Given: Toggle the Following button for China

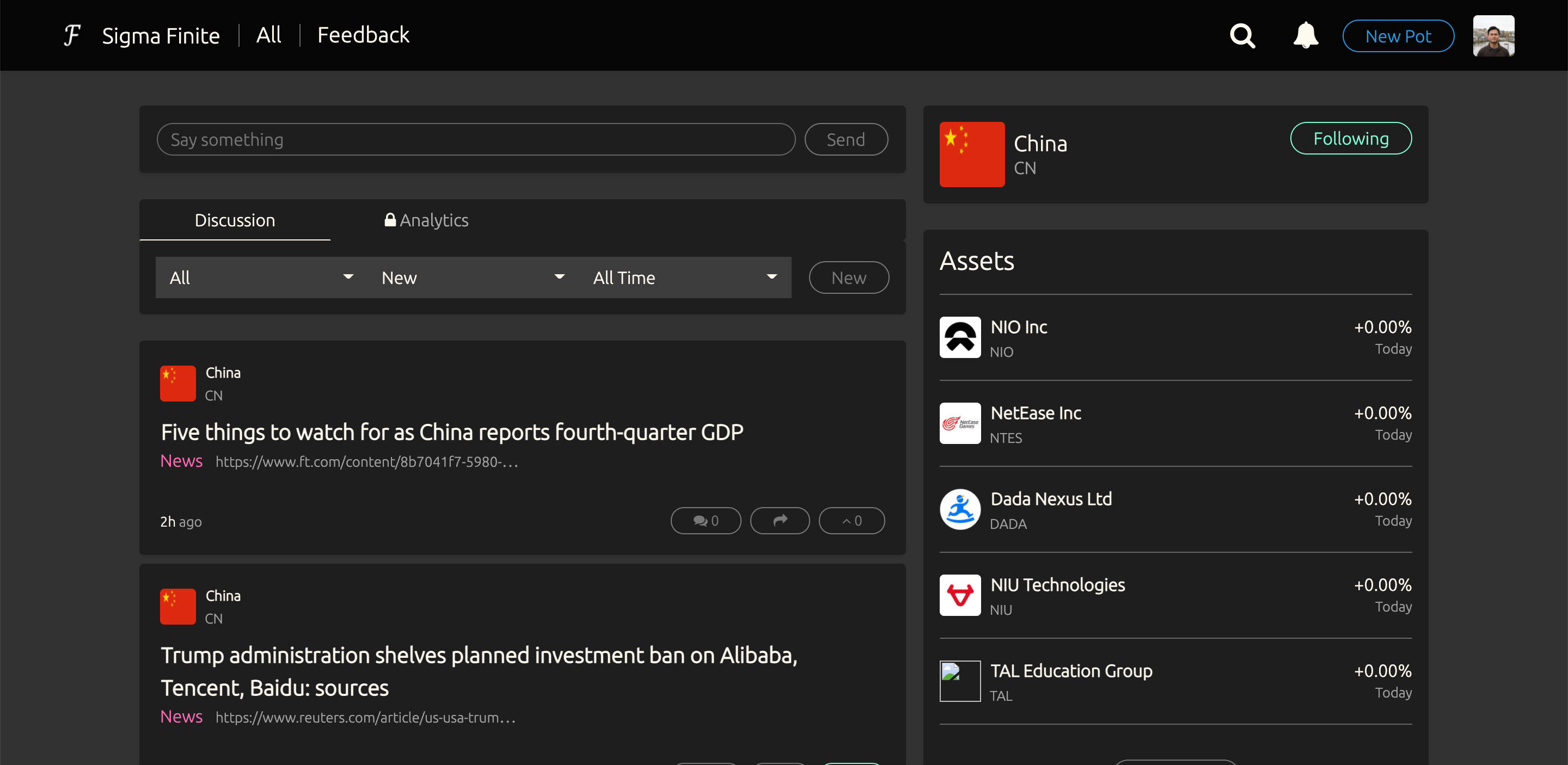Looking at the screenshot, I should (1350, 139).
